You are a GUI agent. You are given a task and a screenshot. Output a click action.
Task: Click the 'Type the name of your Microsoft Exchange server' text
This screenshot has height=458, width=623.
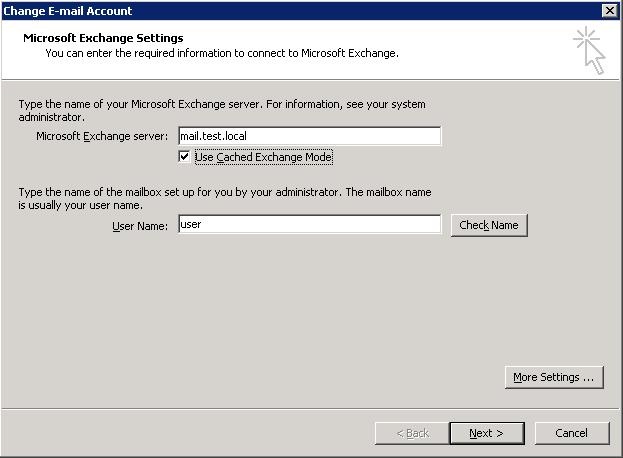point(222,110)
